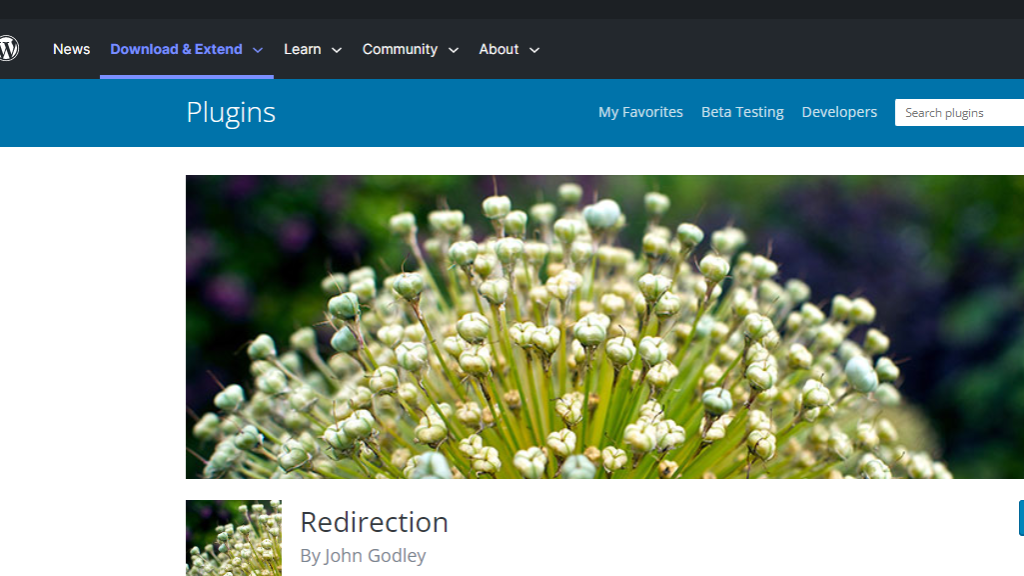
Task: Expand the Download & Extend chevron
Action: pos(258,50)
